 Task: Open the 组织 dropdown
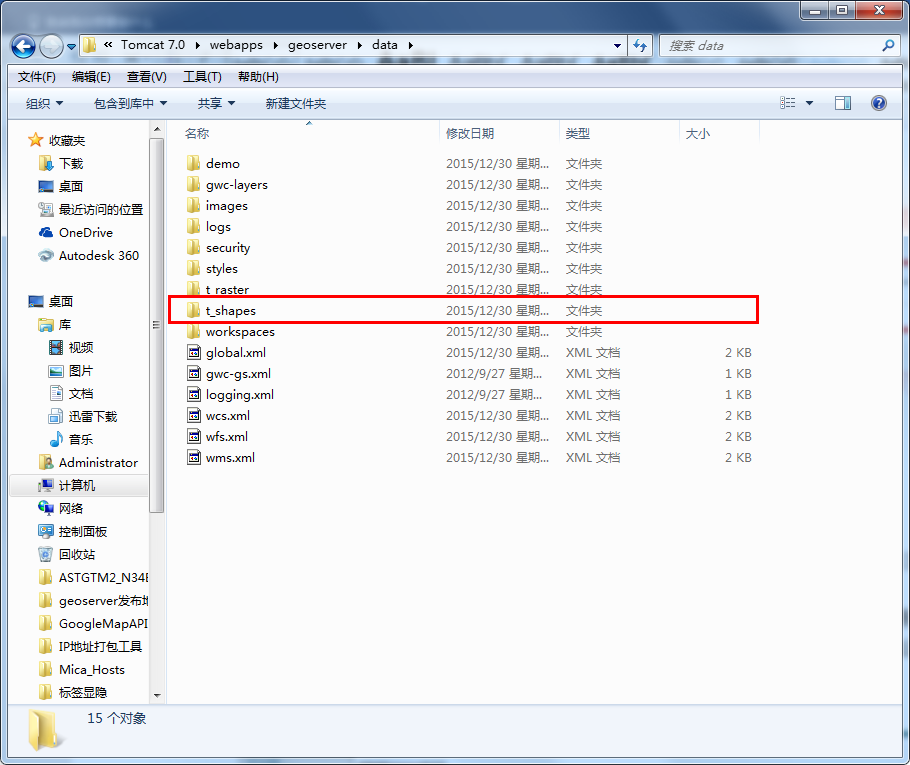[x=44, y=103]
